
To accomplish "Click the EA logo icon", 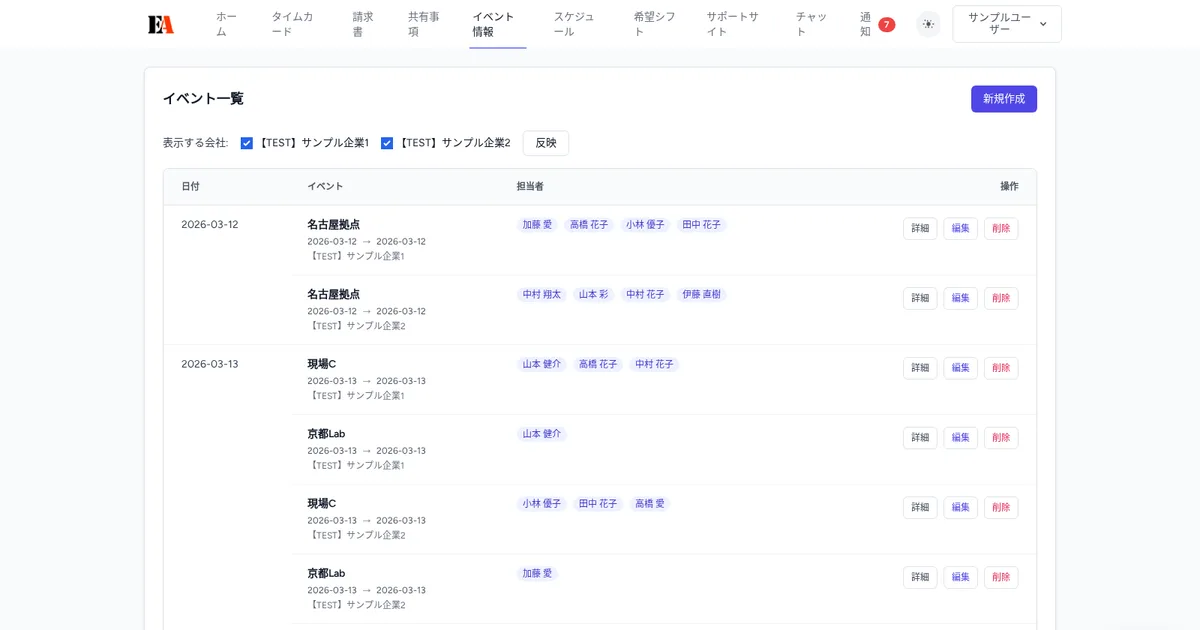I will click(x=162, y=23).
